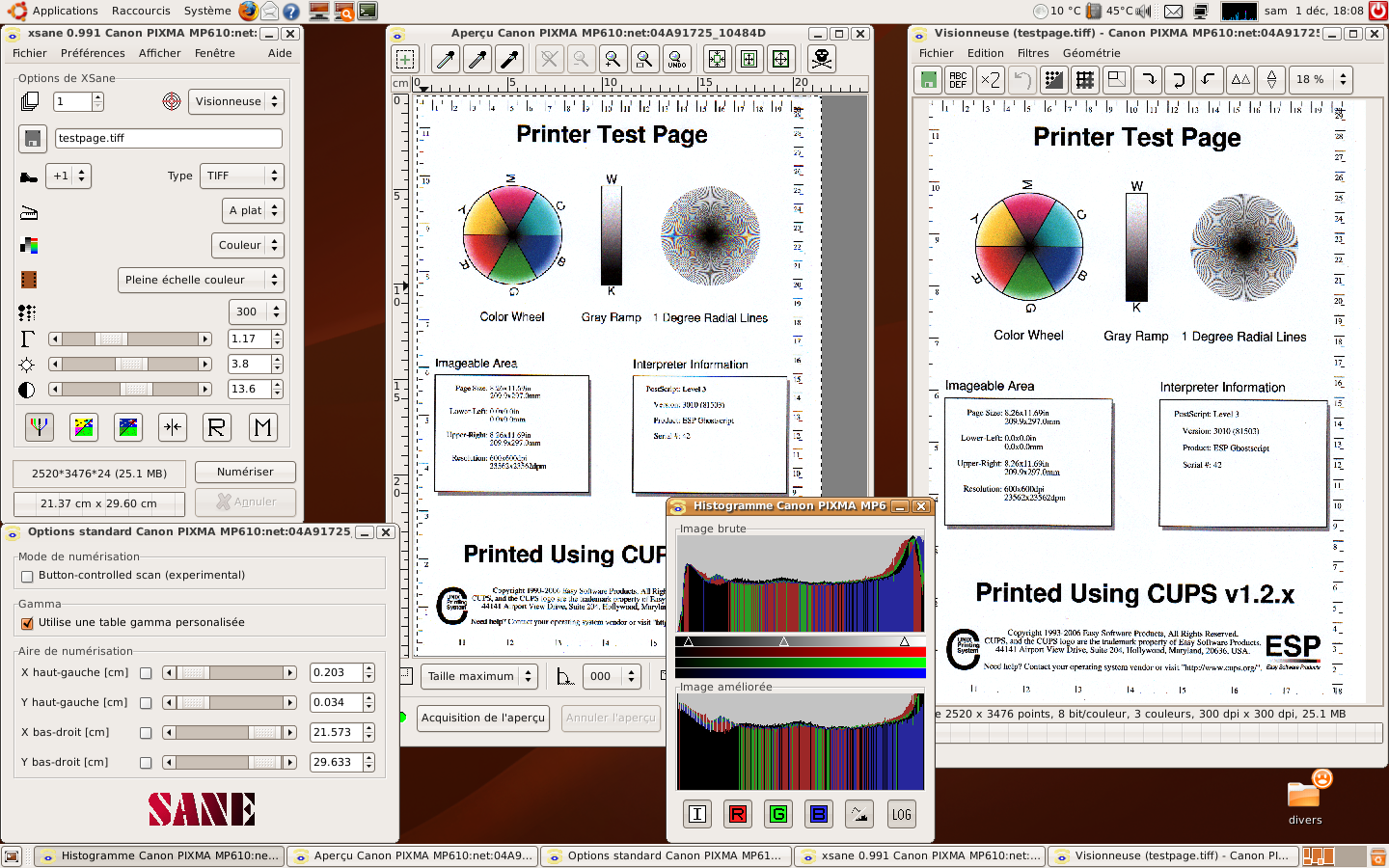1389x868 pixels.
Task: Click the zoom undo magnifier icon
Action: pyautogui.click(x=676, y=59)
